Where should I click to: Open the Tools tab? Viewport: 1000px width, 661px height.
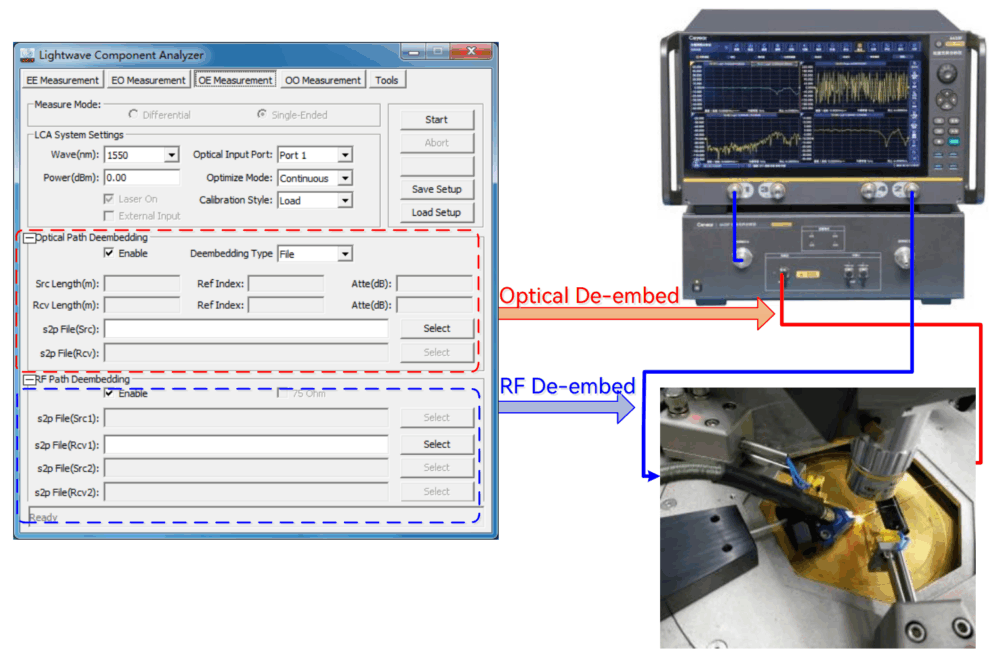[386, 80]
